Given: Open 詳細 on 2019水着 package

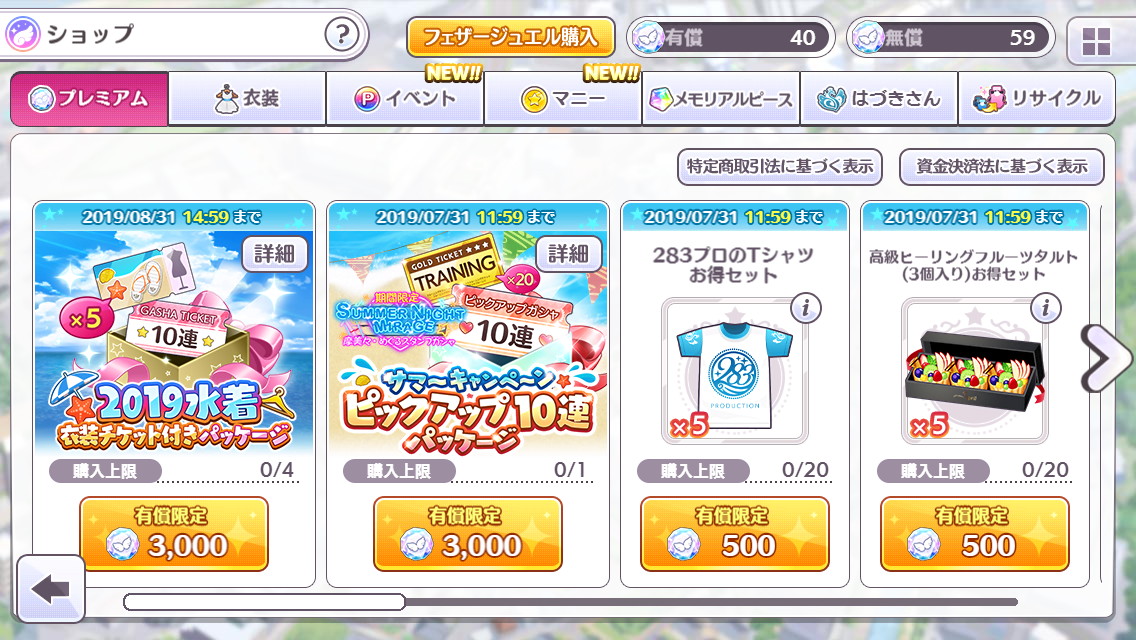Looking at the screenshot, I should pos(275,254).
